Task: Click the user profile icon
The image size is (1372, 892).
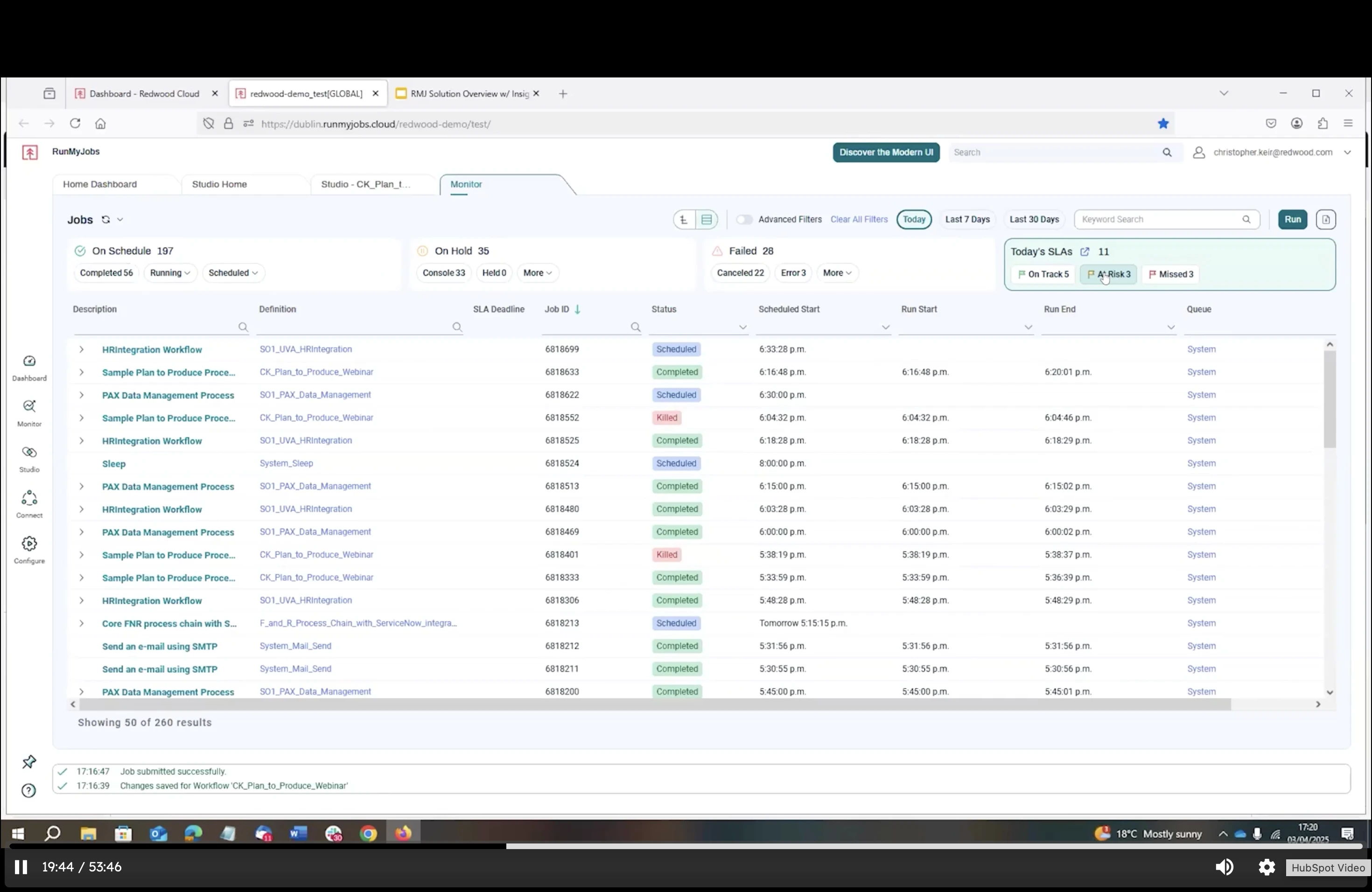Action: (1199, 153)
